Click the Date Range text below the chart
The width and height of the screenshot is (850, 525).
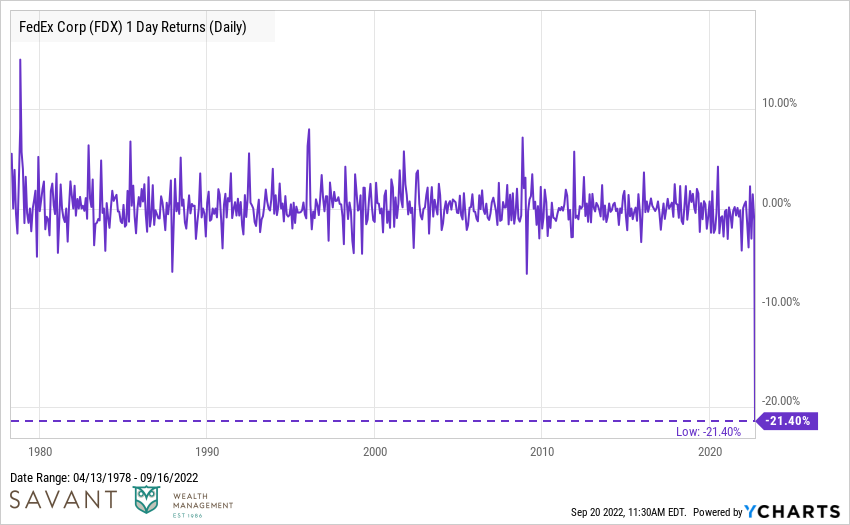[104, 478]
